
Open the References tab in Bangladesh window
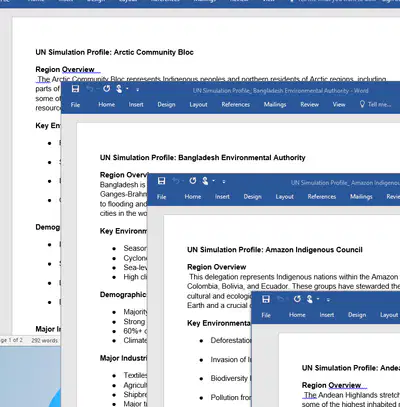[236, 105]
